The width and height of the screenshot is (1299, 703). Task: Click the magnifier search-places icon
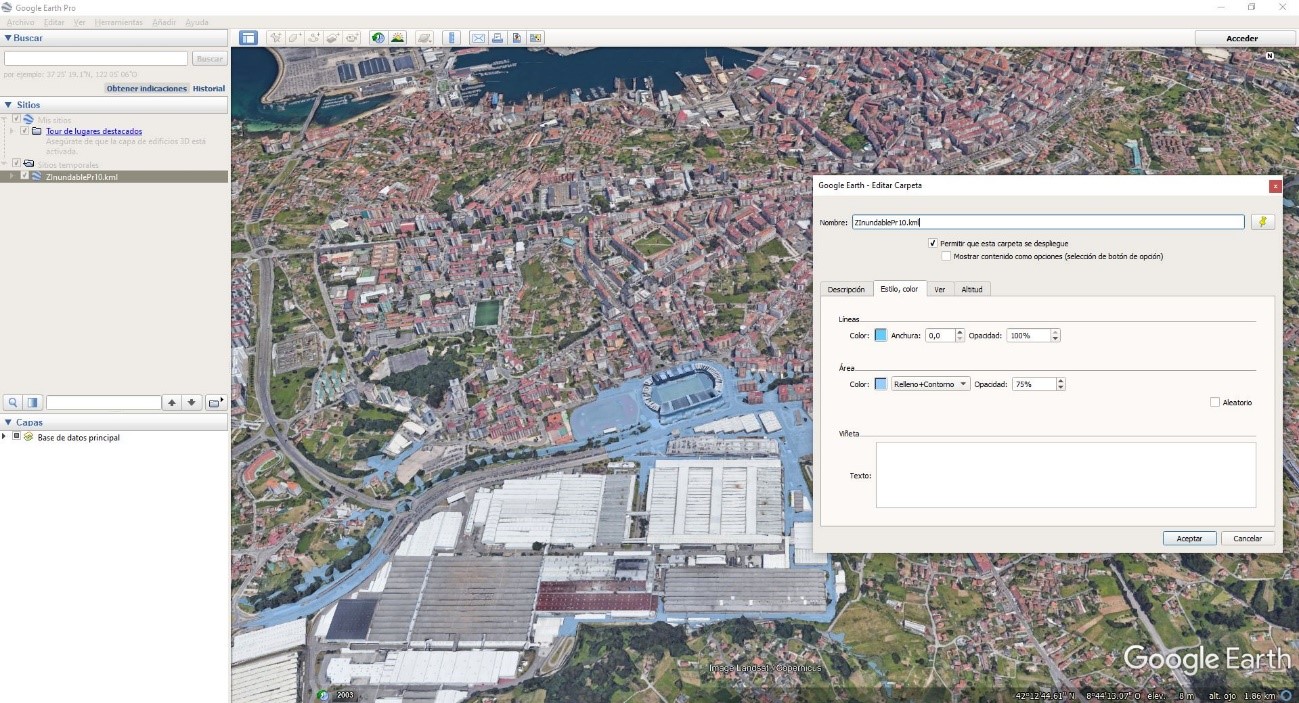tap(13, 402)
